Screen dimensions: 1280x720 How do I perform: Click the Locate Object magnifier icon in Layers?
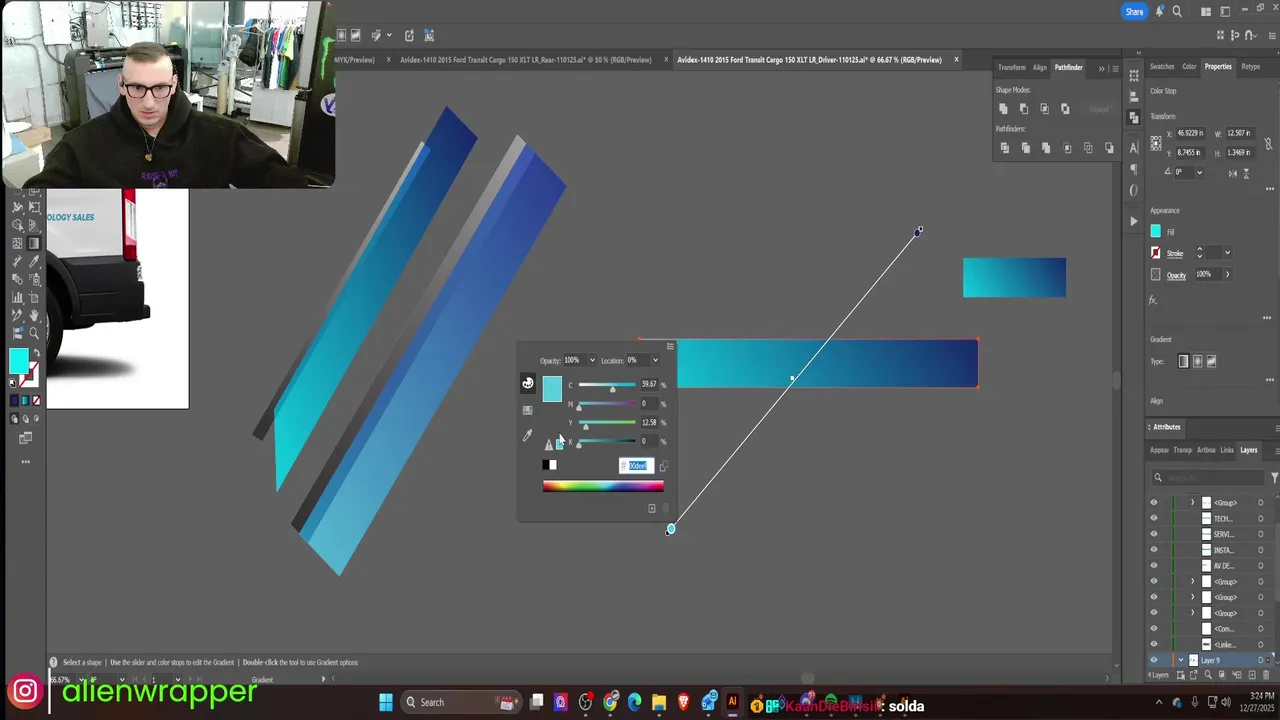[x=1208, y=675]
